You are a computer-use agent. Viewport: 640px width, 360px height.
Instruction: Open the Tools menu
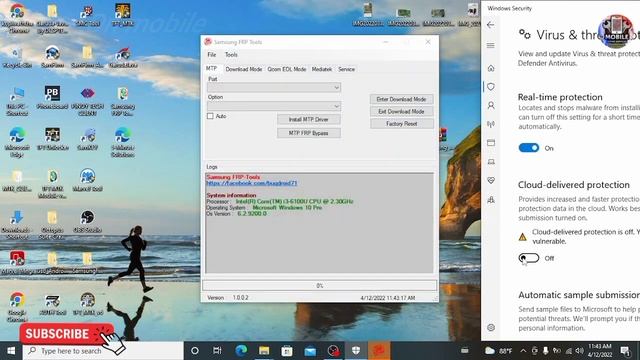(x=231, y=55)
